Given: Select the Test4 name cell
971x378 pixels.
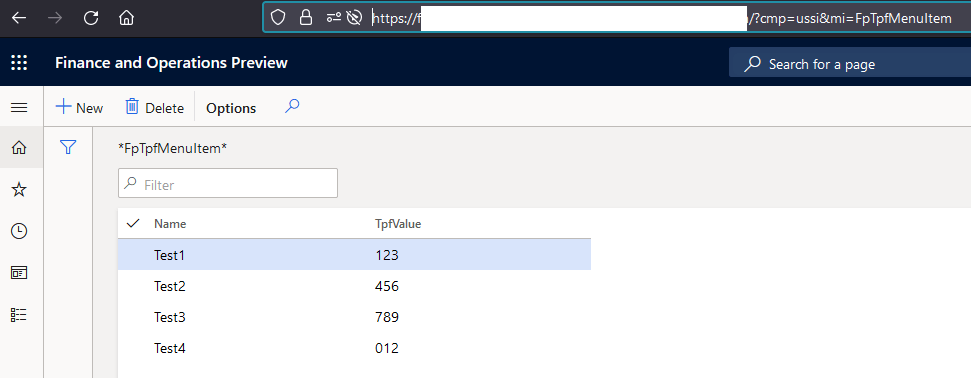Looking at the screenshot, I should pyautogui.click(x=170, y=348).
